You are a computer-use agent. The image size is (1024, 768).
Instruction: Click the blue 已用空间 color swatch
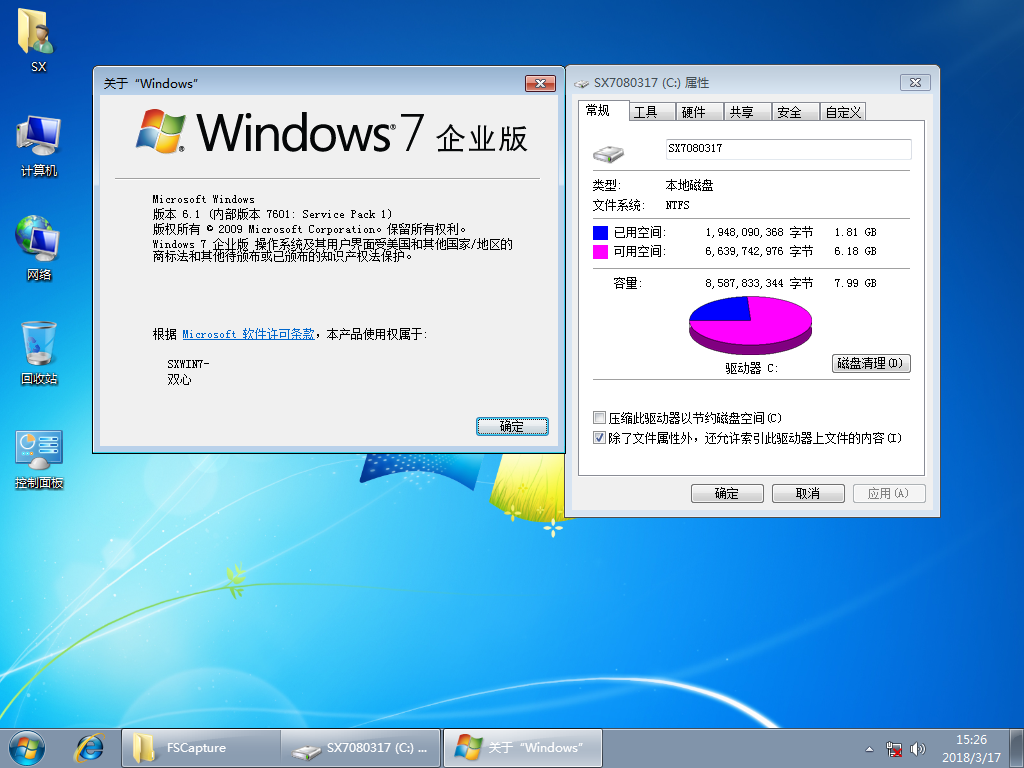click(600, 232)
